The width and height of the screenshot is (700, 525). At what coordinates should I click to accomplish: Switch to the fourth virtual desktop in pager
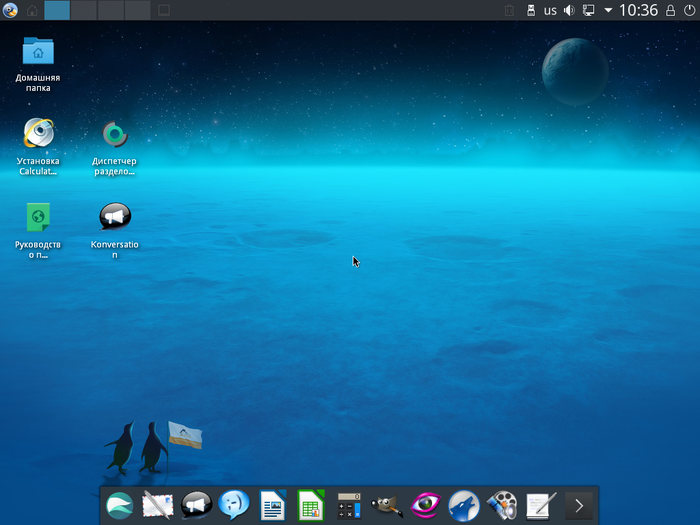point(138,10)
